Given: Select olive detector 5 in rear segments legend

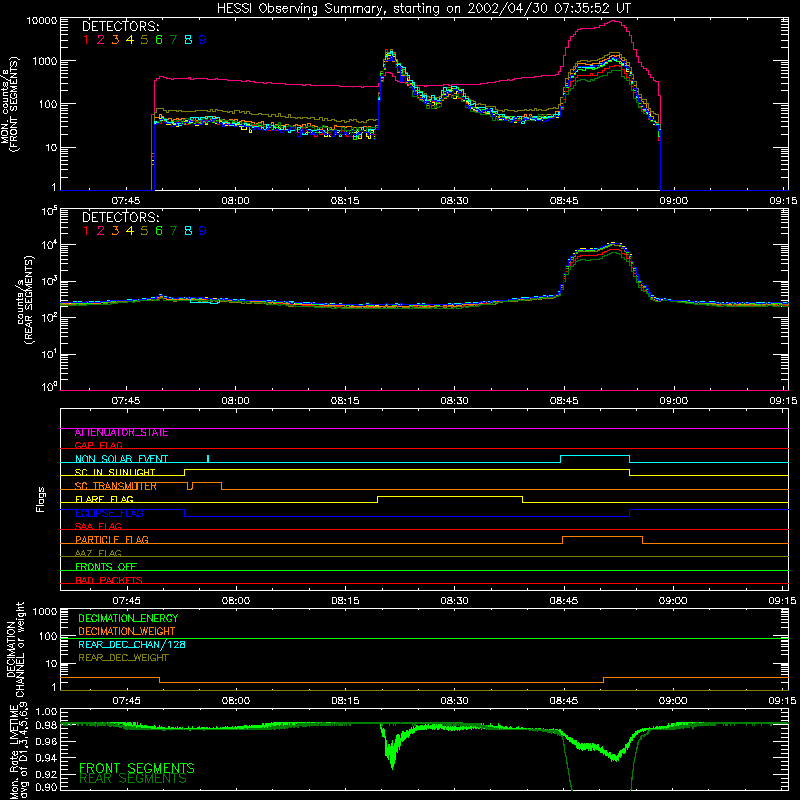Looking at the screenshot, I should pyautogui.click(x=144, y=231).
